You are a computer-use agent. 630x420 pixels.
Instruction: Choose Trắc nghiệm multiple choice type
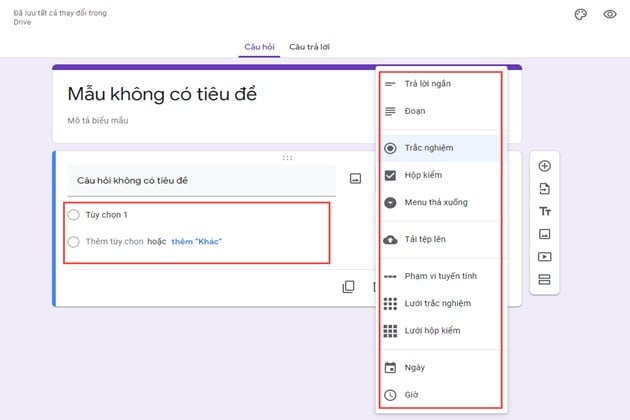pos(441,148)
